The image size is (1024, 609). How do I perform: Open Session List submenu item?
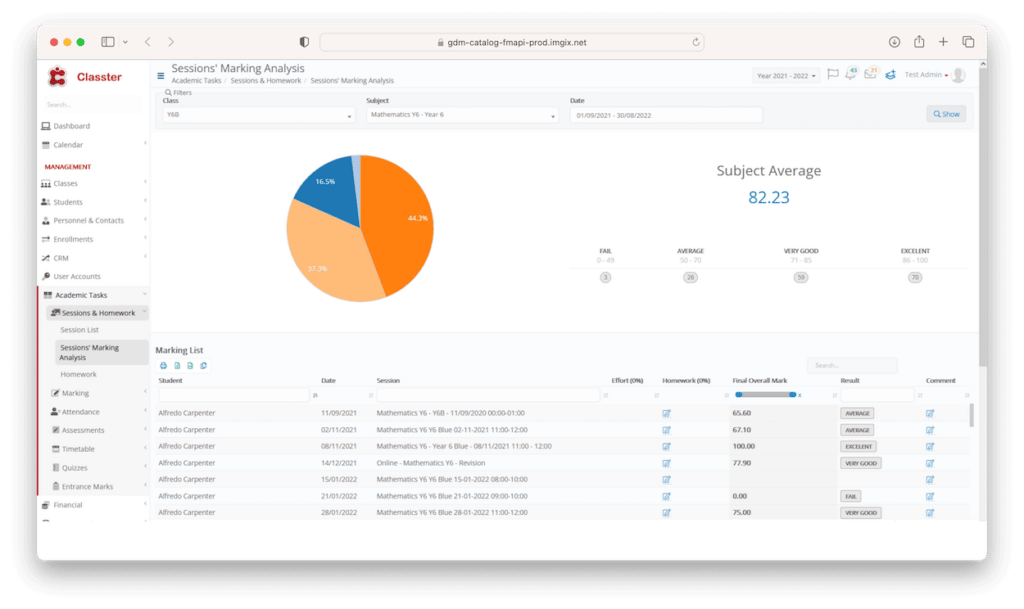(80, 330)
